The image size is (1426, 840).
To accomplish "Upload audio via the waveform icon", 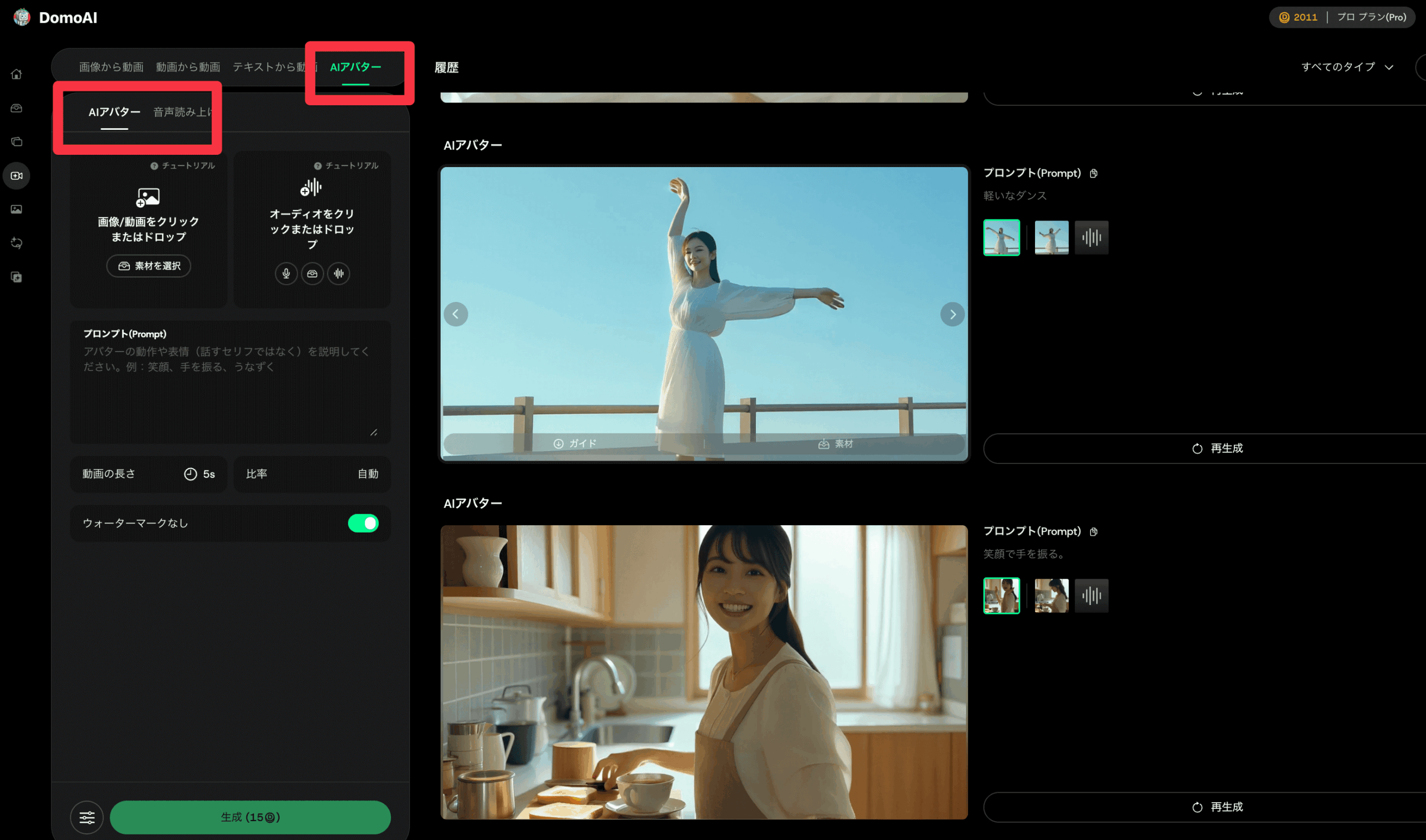I will point(338,274).
